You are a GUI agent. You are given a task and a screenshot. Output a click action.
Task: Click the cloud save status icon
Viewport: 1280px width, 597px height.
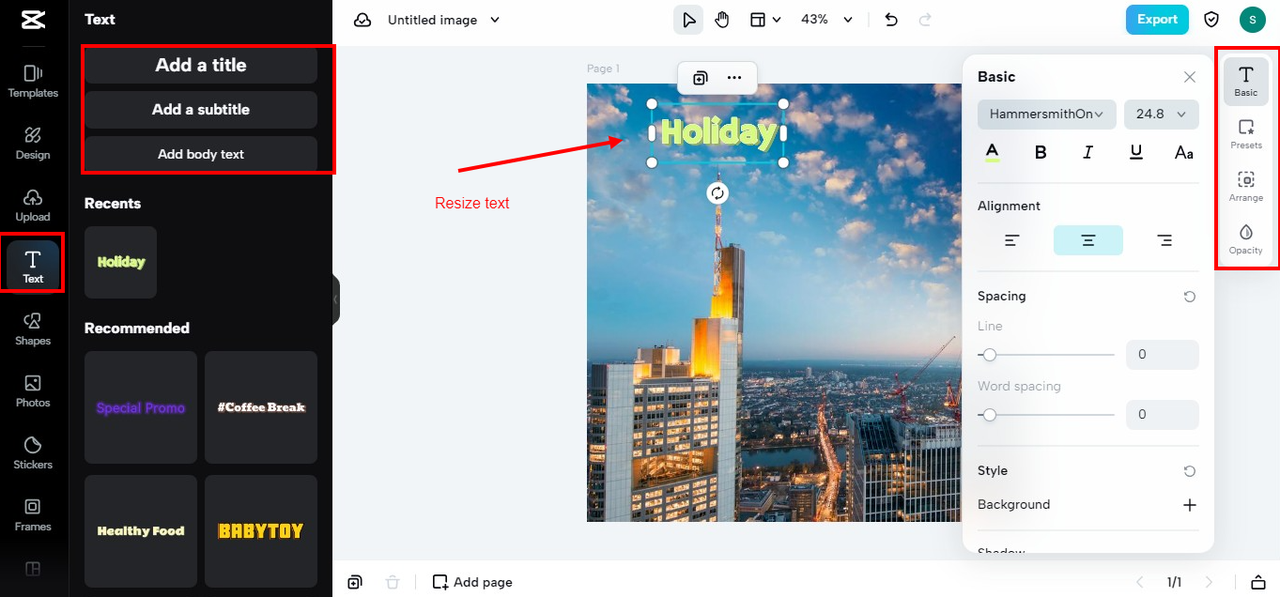click(363, 20)
